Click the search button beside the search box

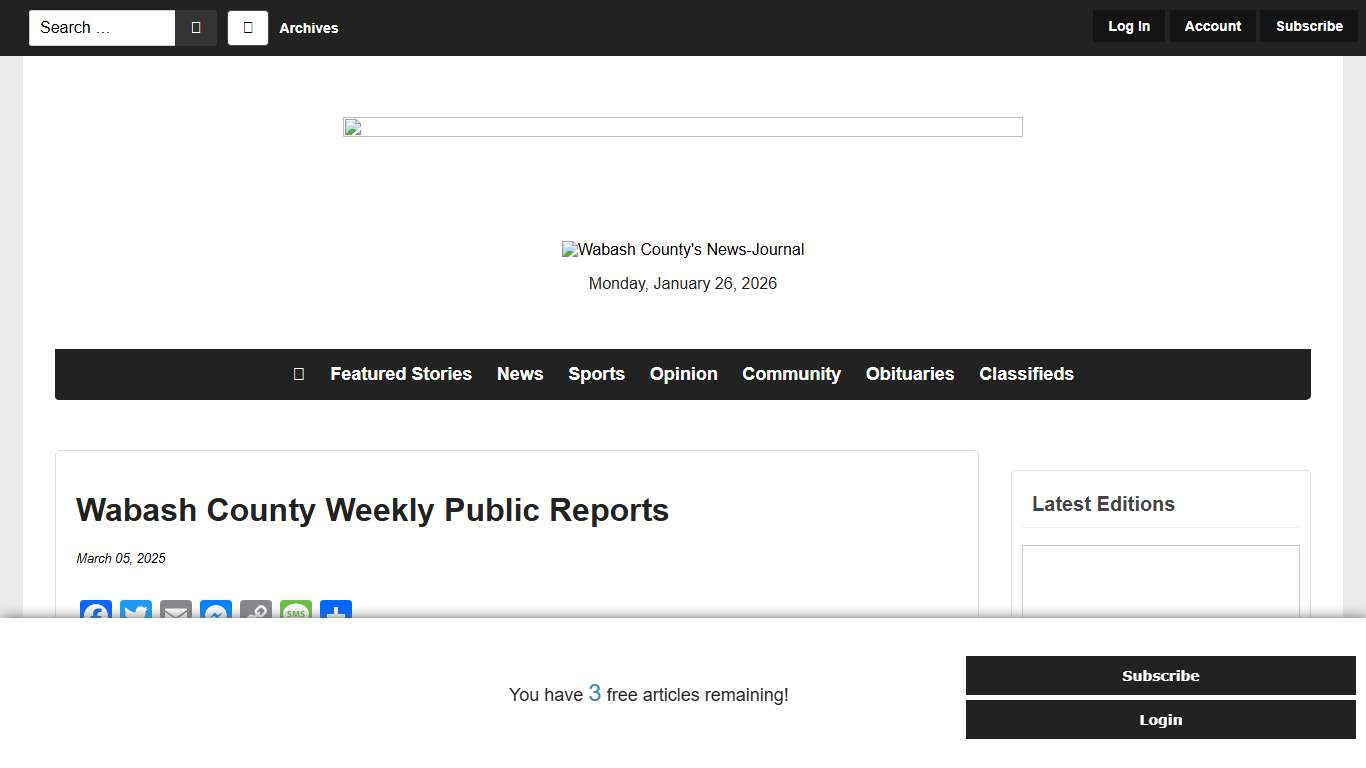196,27
